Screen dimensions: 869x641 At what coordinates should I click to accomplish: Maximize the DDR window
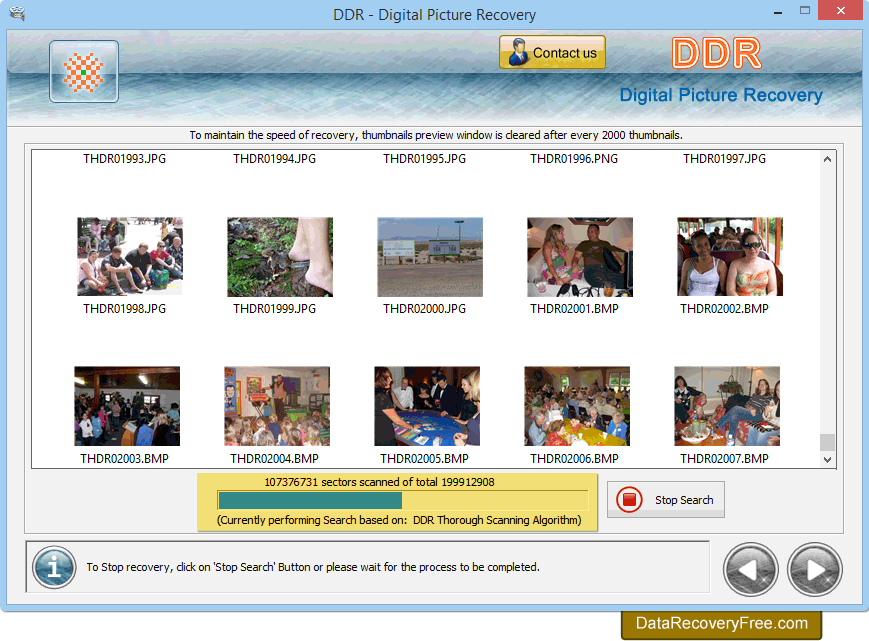tap(805, 11)
